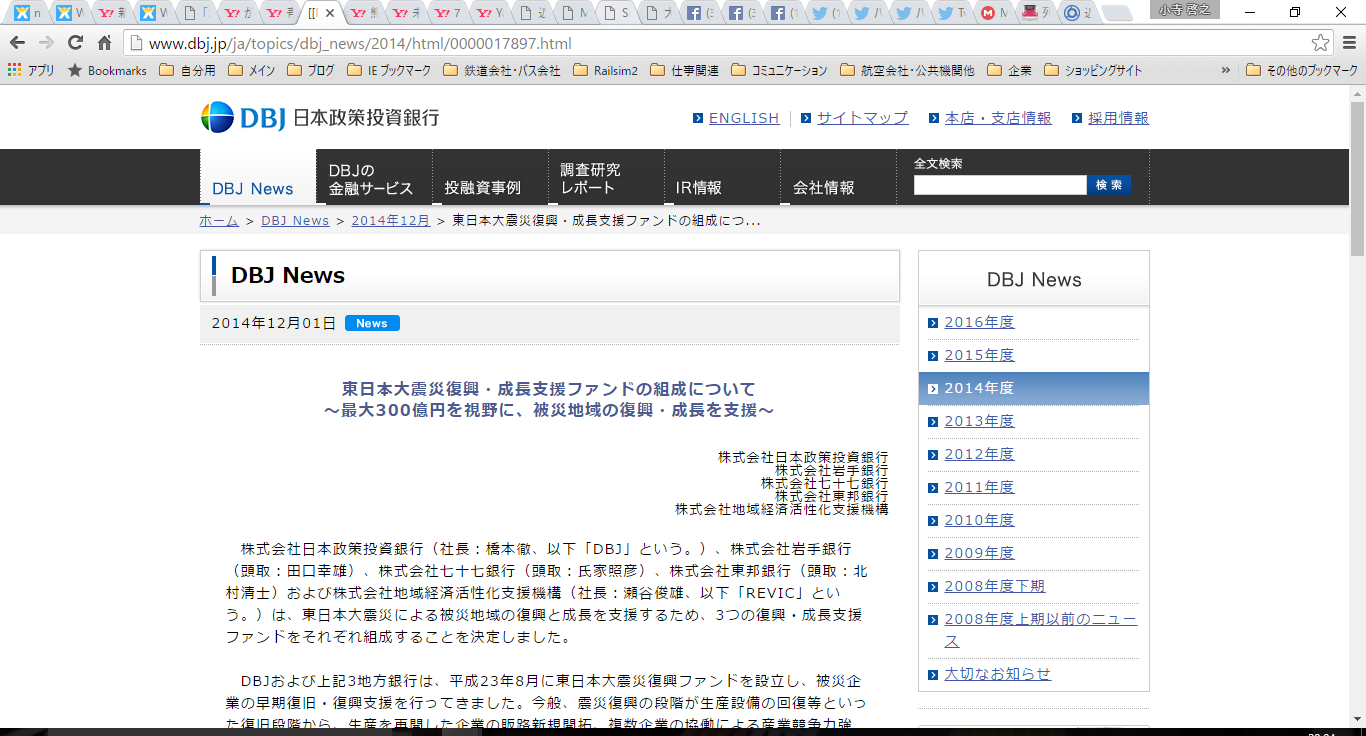Open the 調査研究レポート navigation item

tap(606, 178)
